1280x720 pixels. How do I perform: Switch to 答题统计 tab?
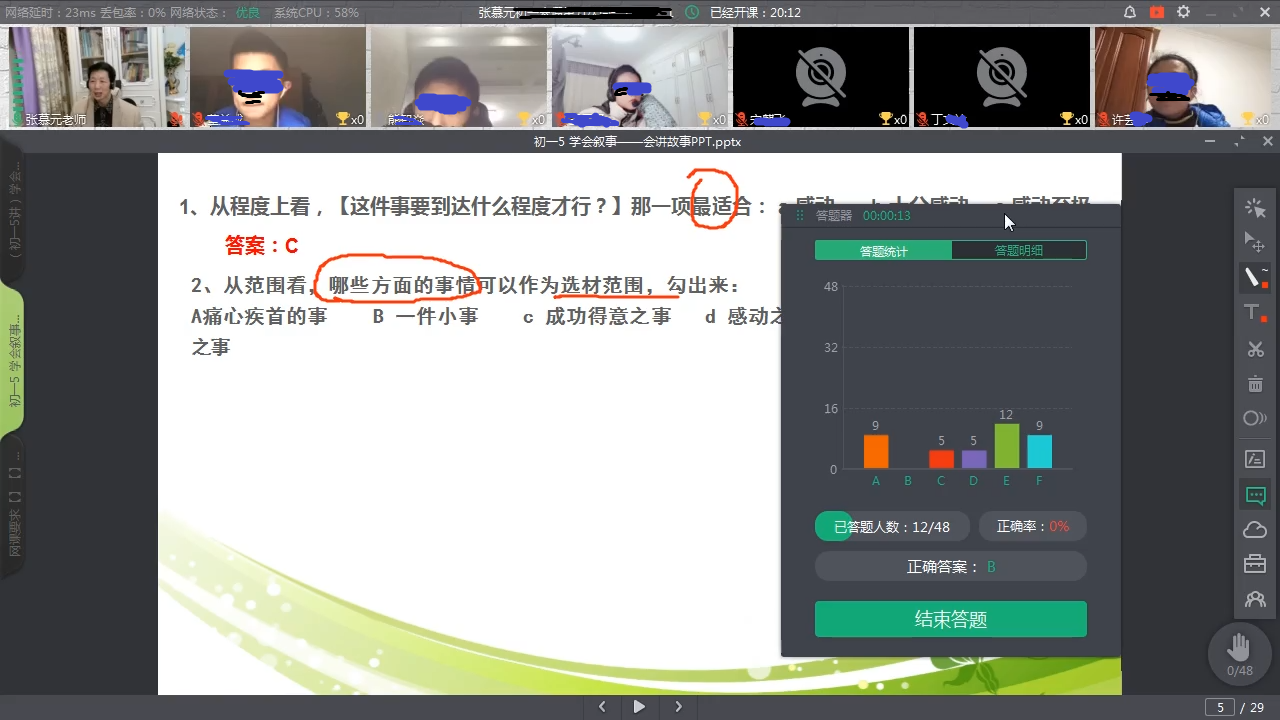coord(883,250)
